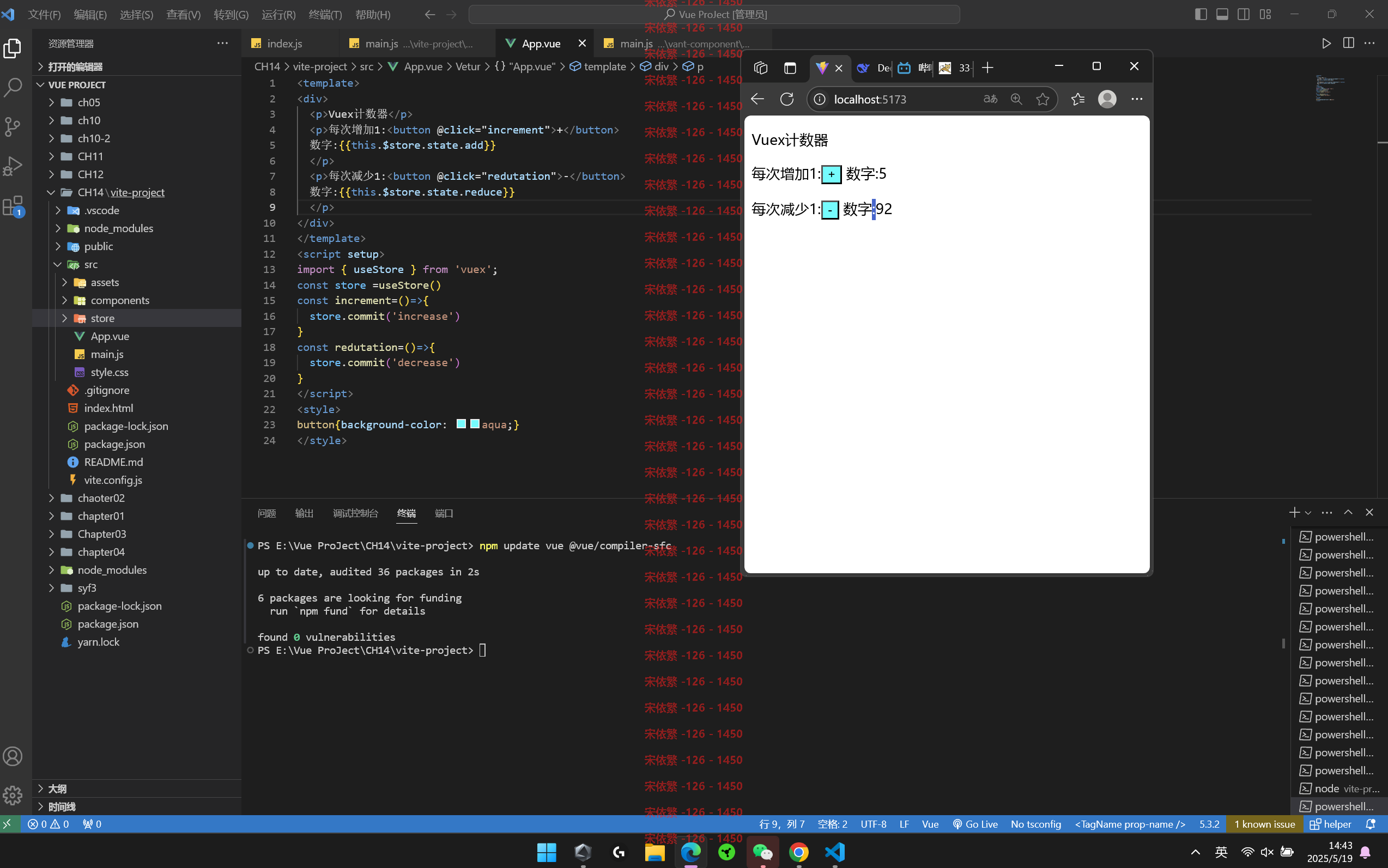Click 1 known issue in status bar
1388x868 pixels.
pos(1264,824)
